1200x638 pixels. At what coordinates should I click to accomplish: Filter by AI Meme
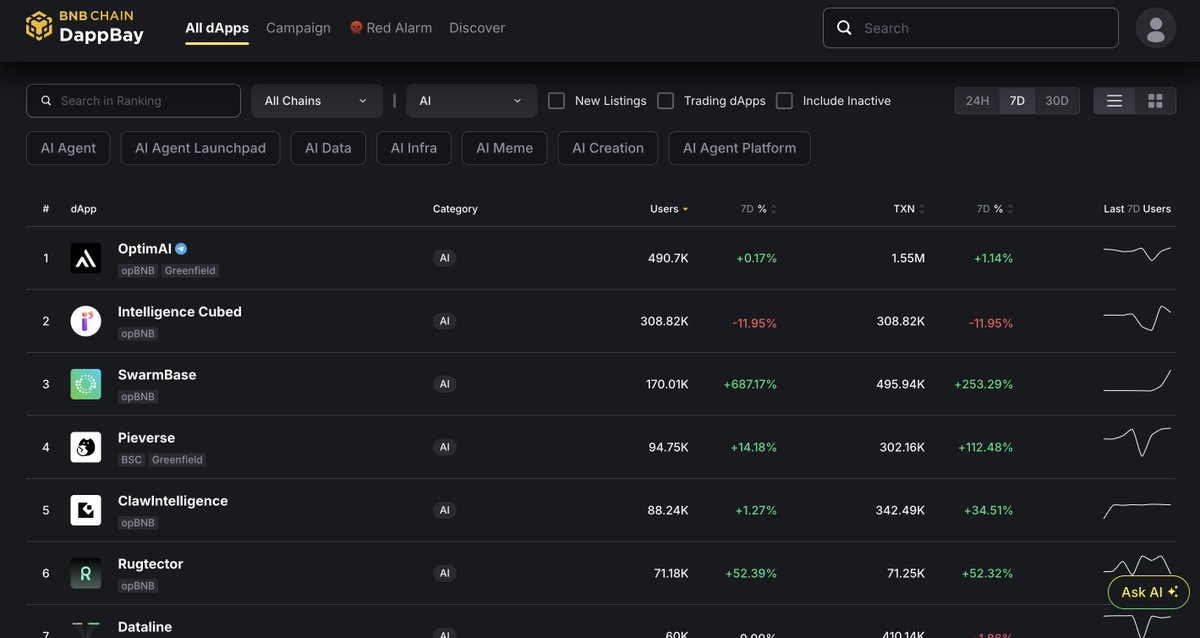505,148
